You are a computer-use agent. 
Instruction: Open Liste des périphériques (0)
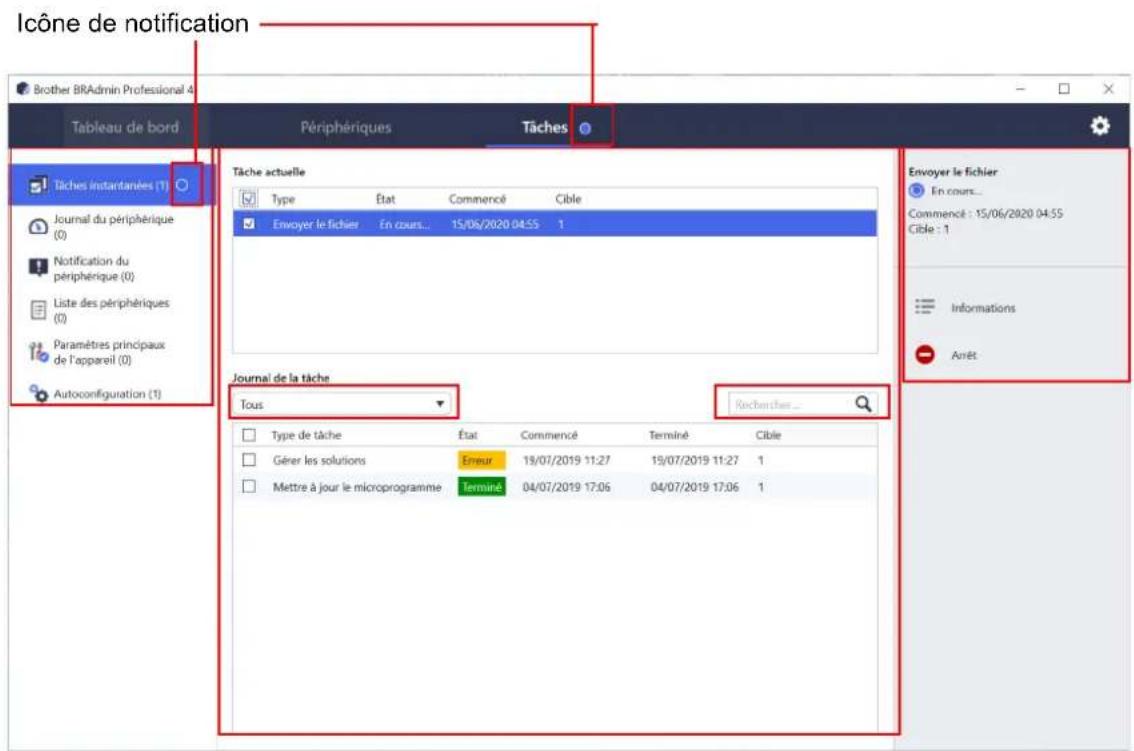111,310
